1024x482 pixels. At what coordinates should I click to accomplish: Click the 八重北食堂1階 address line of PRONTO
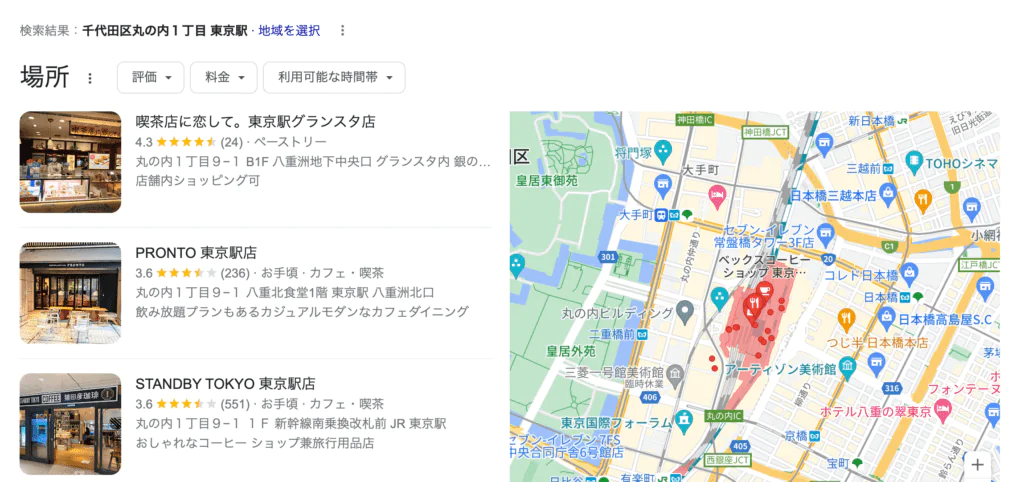(285, 292)
